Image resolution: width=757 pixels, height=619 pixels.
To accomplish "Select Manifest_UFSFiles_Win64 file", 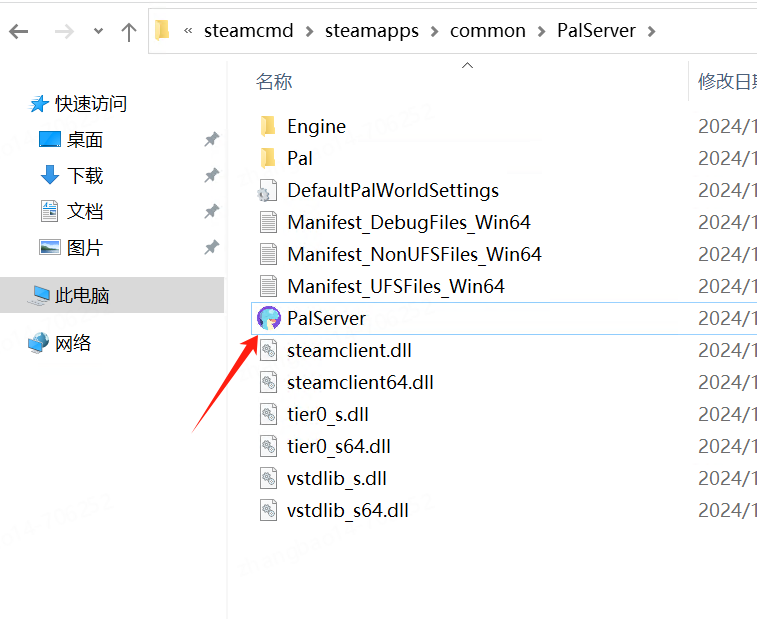I will pyautogui.click(x=396, y=286).
